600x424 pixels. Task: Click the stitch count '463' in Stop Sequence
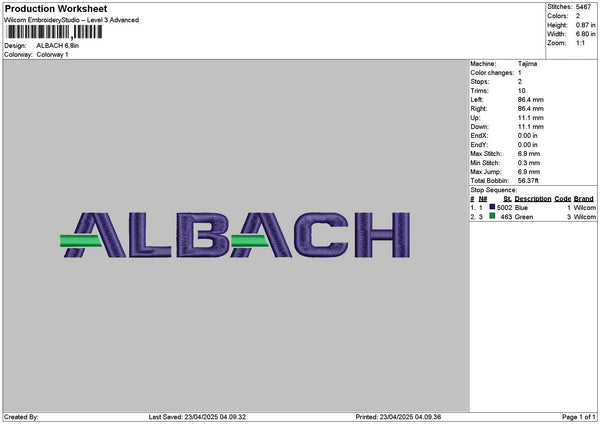coord(506,217)
